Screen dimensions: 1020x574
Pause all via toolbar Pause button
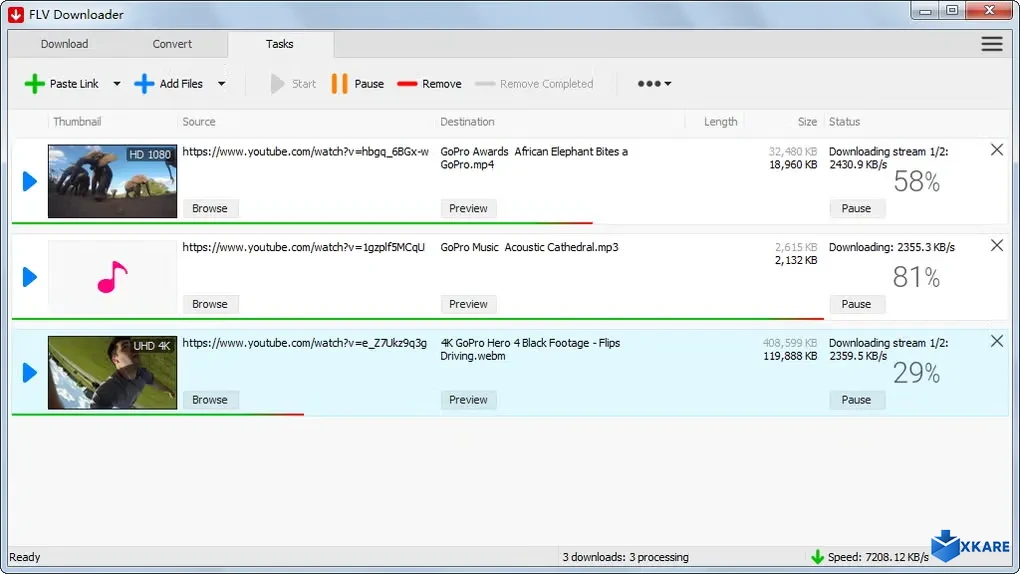pos(357,83)
